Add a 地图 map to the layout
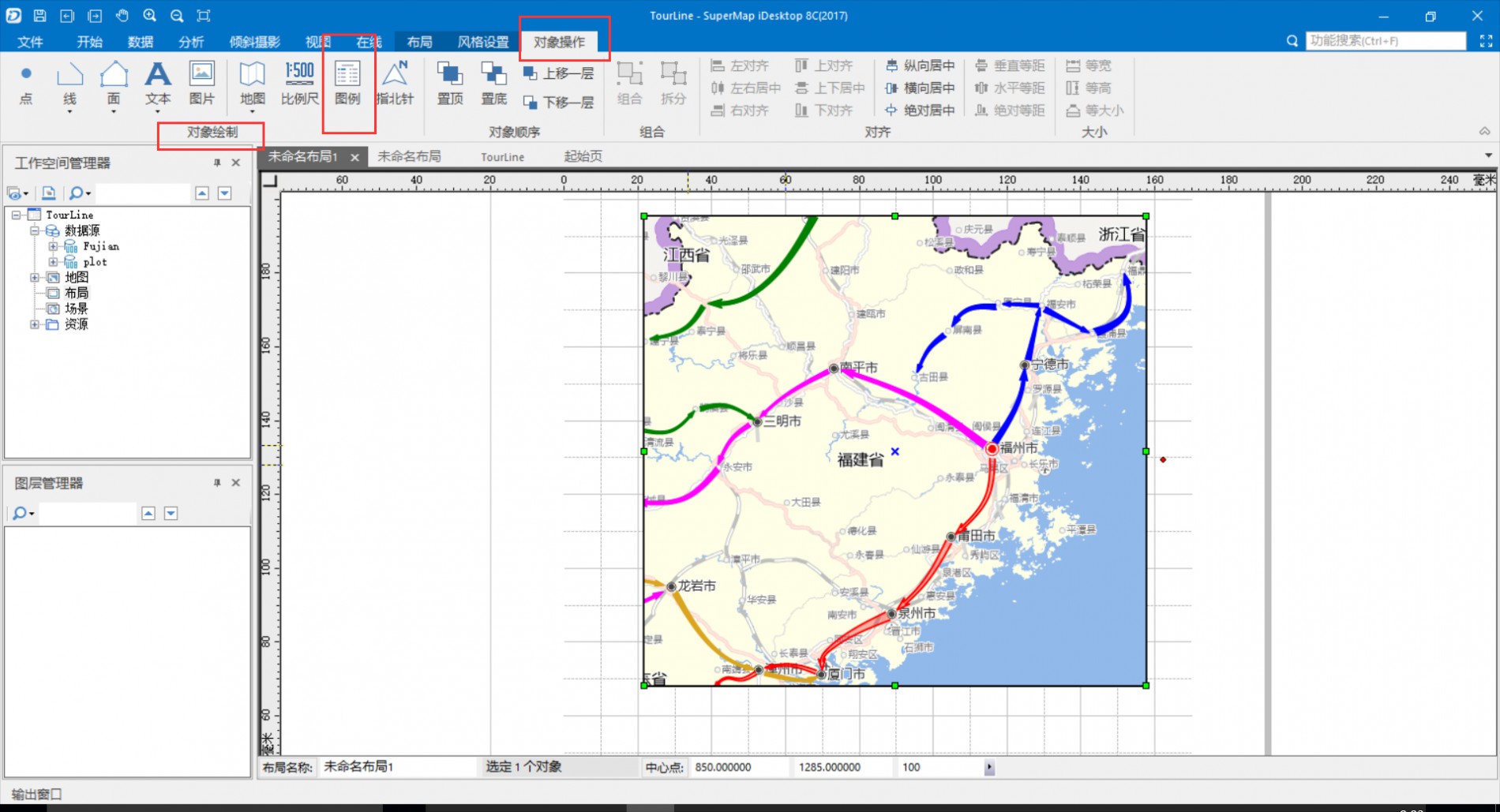The width and height of the screenshot is (1500, 812). (x=252, y=84)
